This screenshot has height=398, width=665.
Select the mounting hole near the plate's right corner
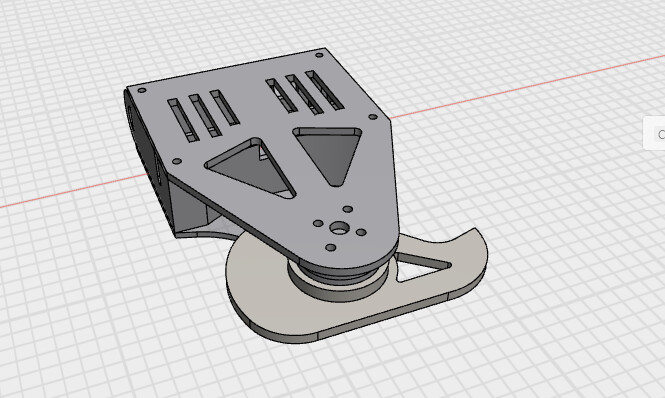[x=372, y=117]
